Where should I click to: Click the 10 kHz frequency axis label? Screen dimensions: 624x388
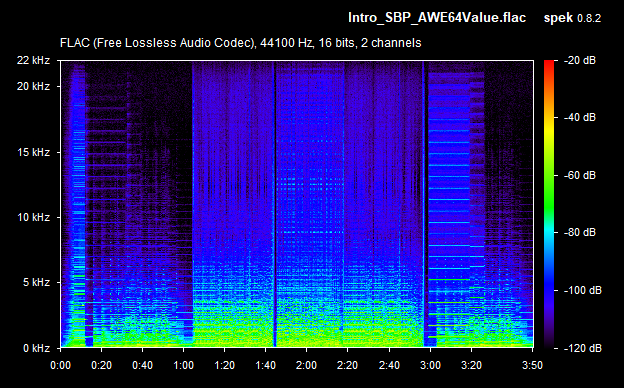coord(33,217)
